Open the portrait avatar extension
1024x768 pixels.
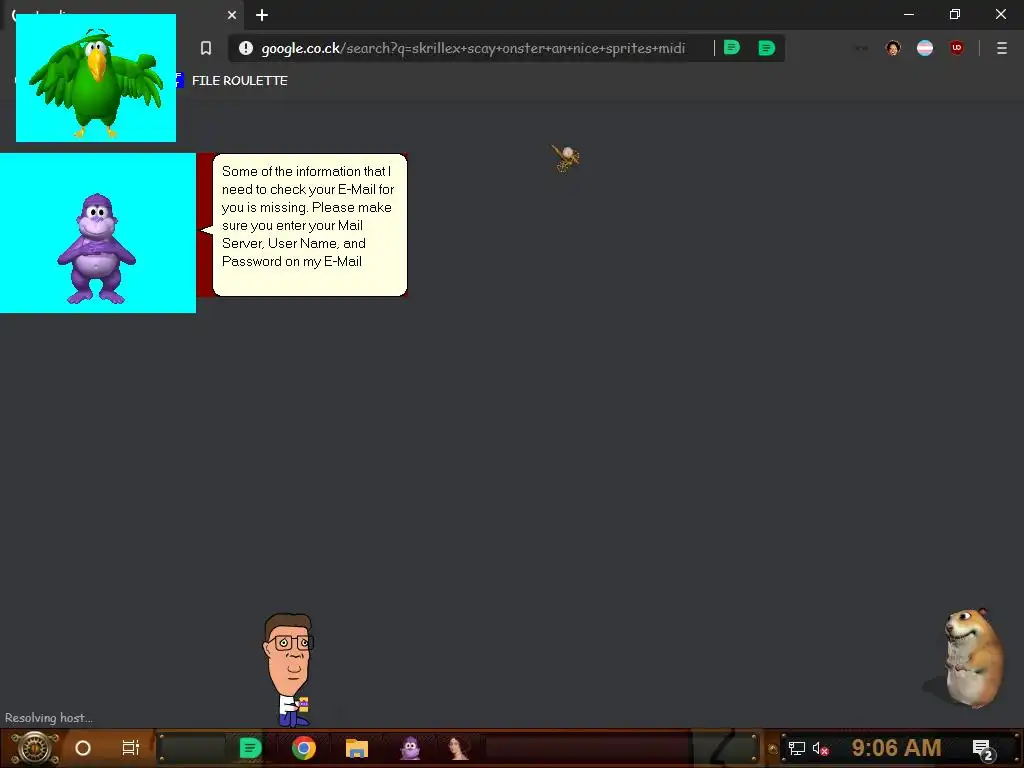(893, 48)
